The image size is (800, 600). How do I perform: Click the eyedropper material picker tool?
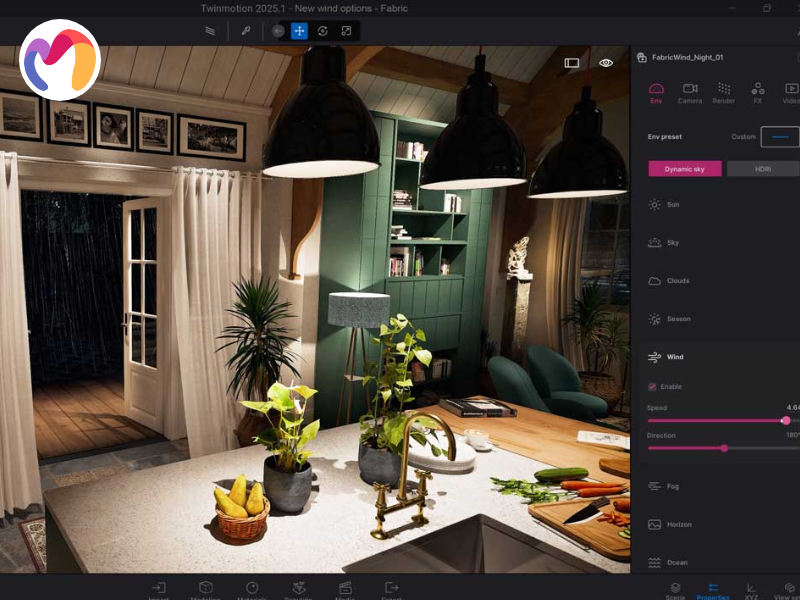(x=246, y=31)
